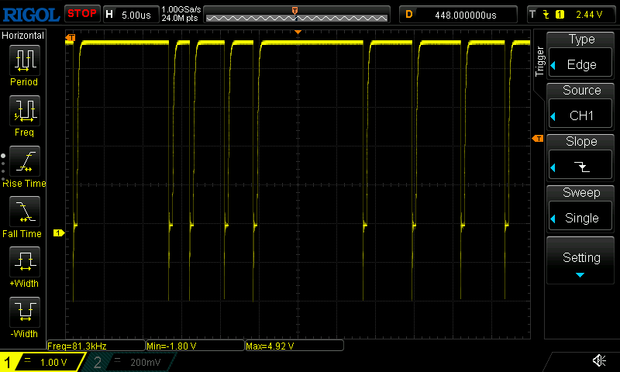Click the trigger source channel 1 badge
This screenshot has width=620, height=372.
pos(560,15)
